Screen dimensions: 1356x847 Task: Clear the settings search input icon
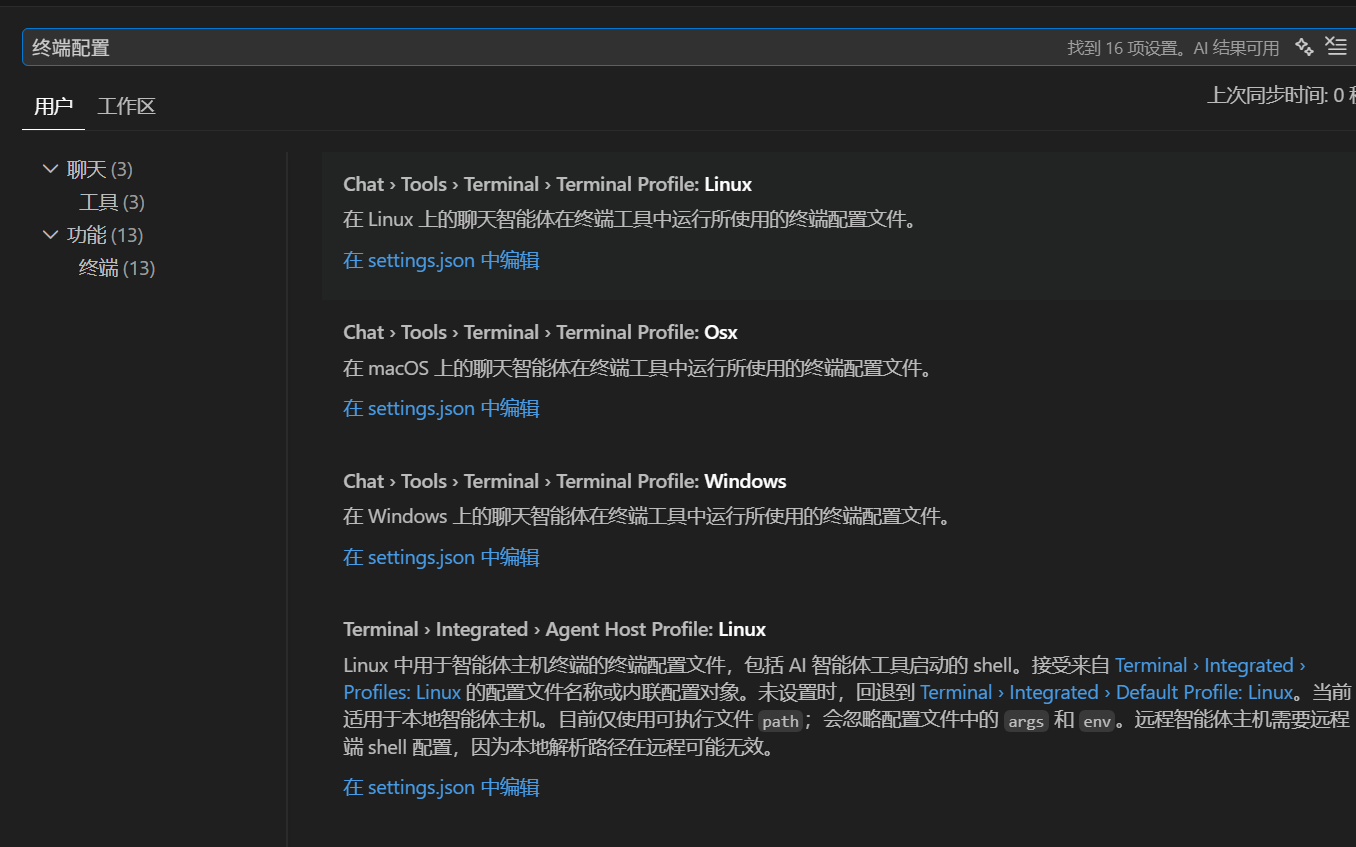coord(1336,45)
